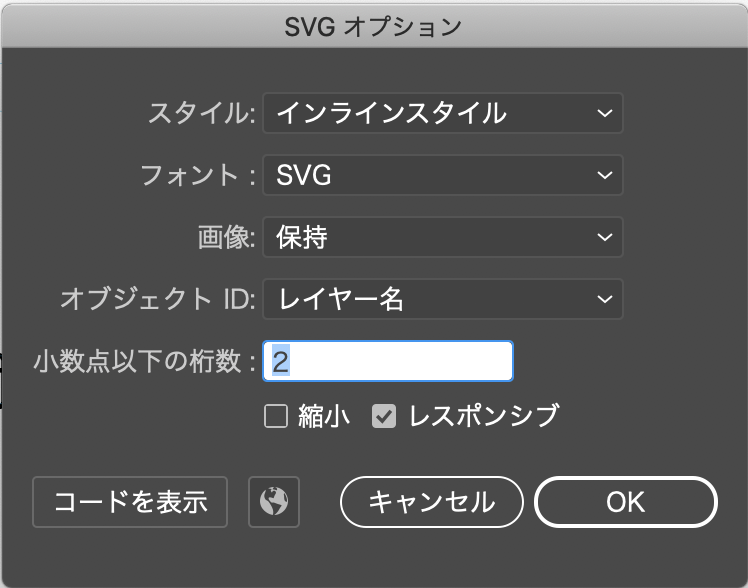This screenshot has width=748, height=588.
Task: Click the SVG オプション title bar
Action: [374, 26]
